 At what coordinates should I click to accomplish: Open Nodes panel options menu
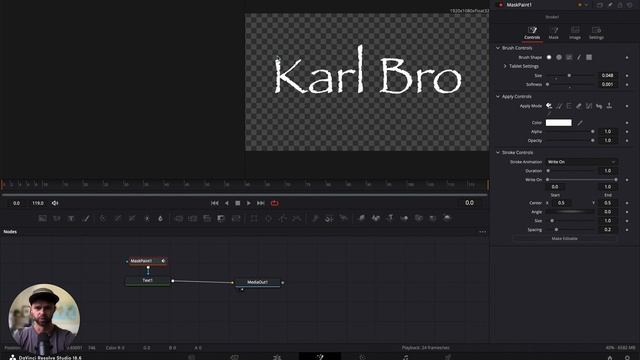[482, 232]
